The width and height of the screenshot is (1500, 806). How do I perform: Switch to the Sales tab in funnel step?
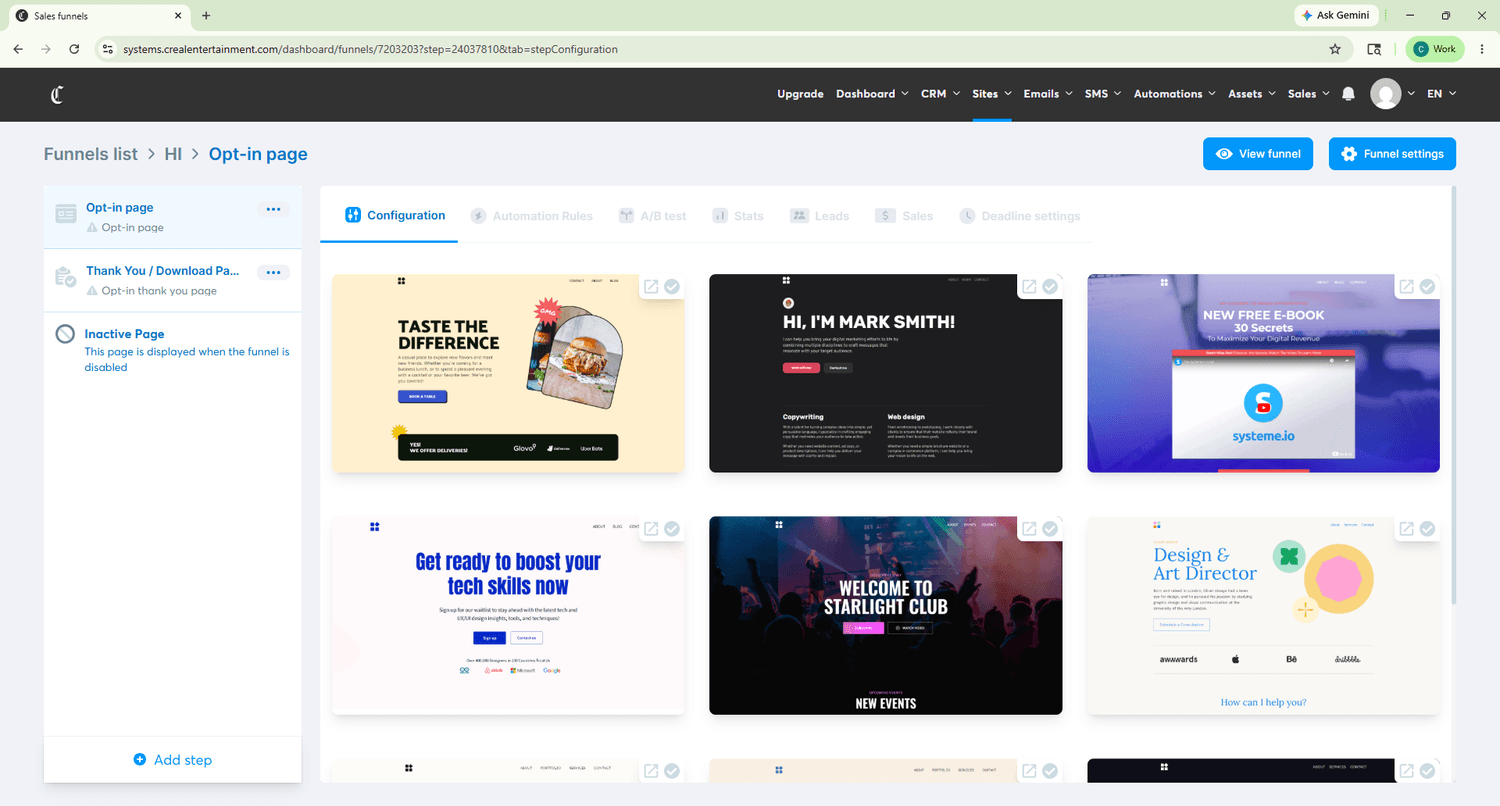click(x=904, y=216)
